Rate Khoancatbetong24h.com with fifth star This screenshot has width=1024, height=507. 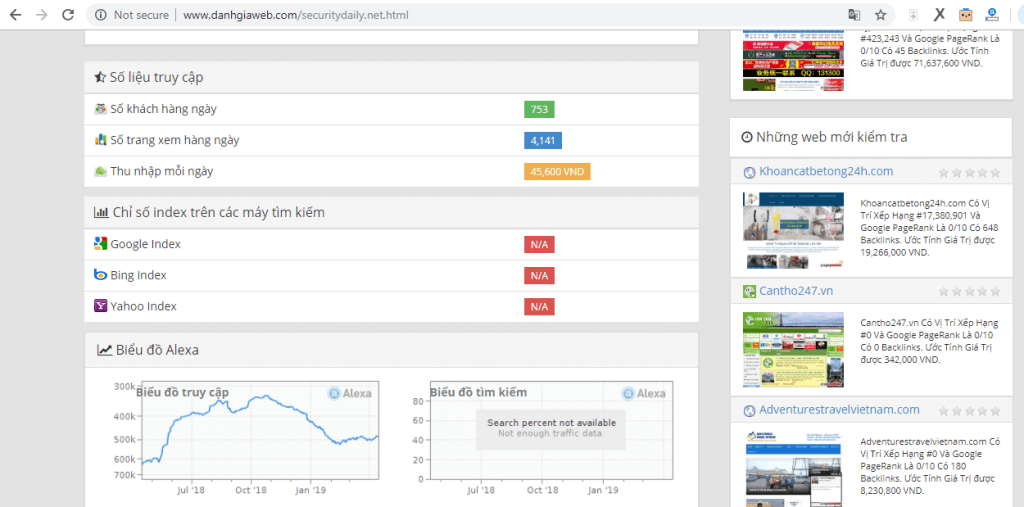click(995, 173)
